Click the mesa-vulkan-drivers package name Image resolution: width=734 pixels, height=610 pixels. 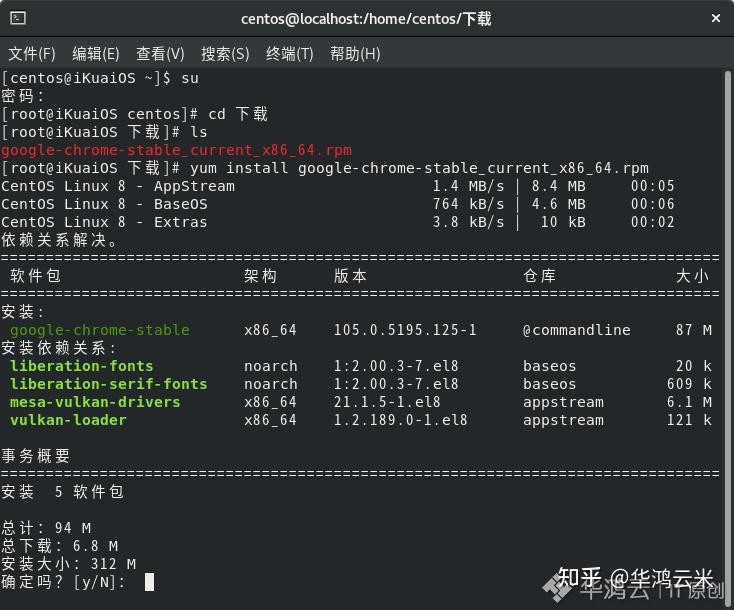point(95,402)
